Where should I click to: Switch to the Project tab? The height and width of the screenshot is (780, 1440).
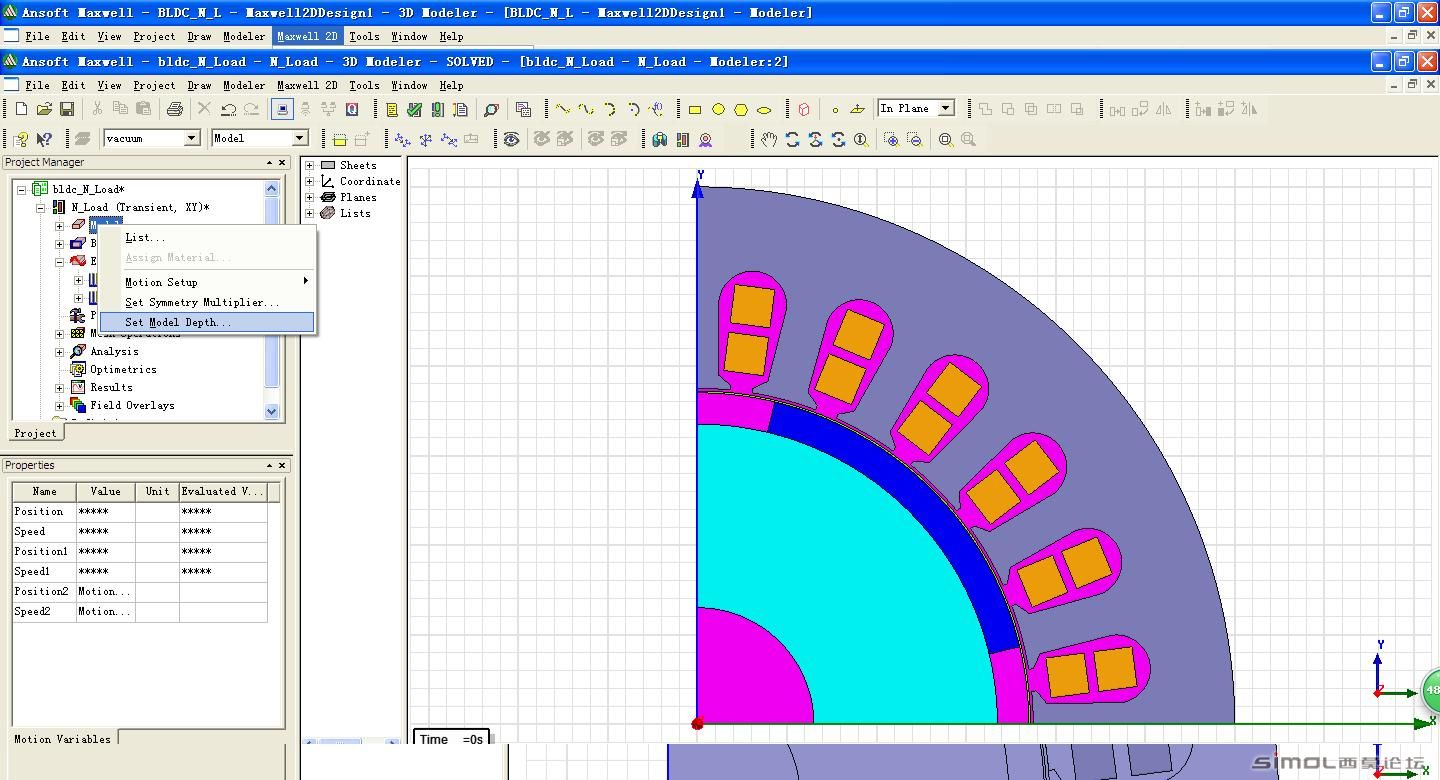(x=35, y=433)
